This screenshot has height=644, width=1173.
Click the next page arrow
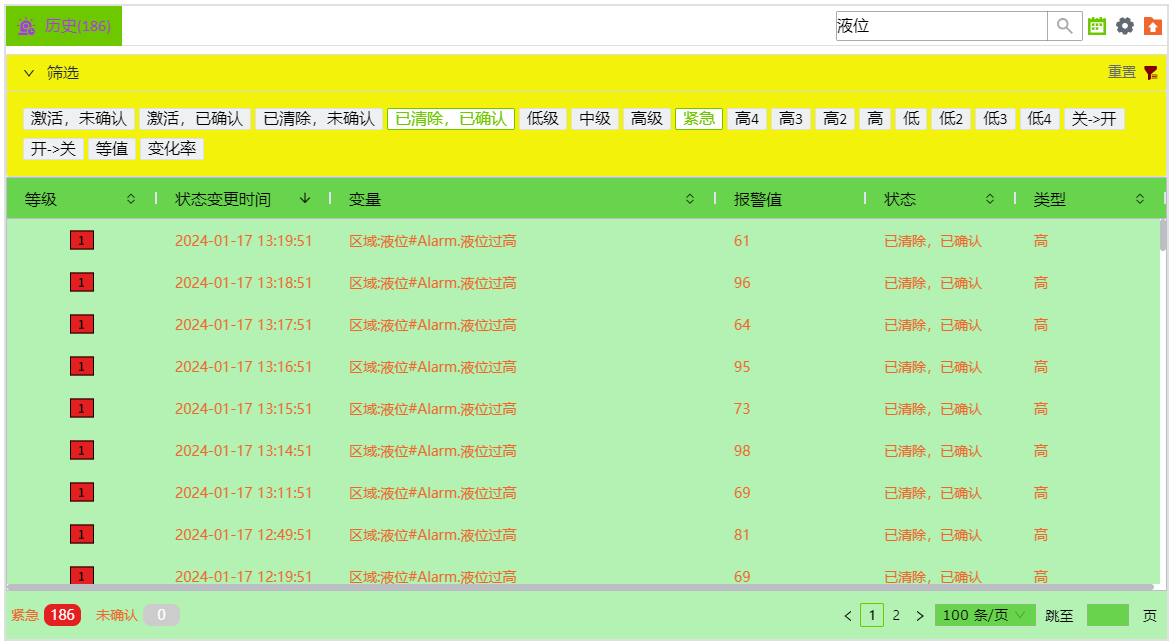tap(920, 616)
